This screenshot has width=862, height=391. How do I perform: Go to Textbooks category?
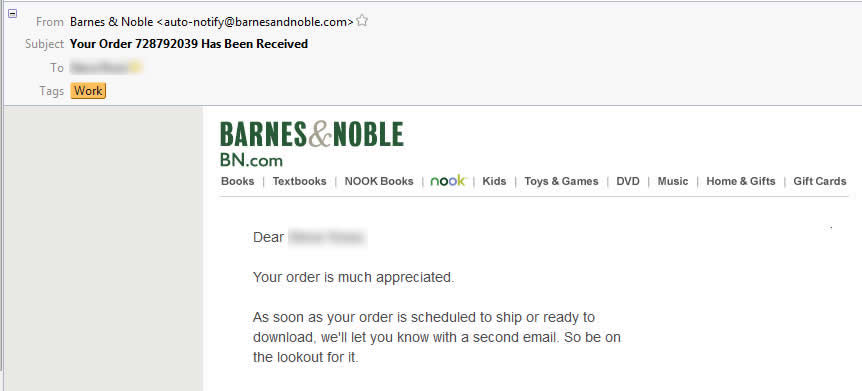pyautogui.click(x=299, y=181)
